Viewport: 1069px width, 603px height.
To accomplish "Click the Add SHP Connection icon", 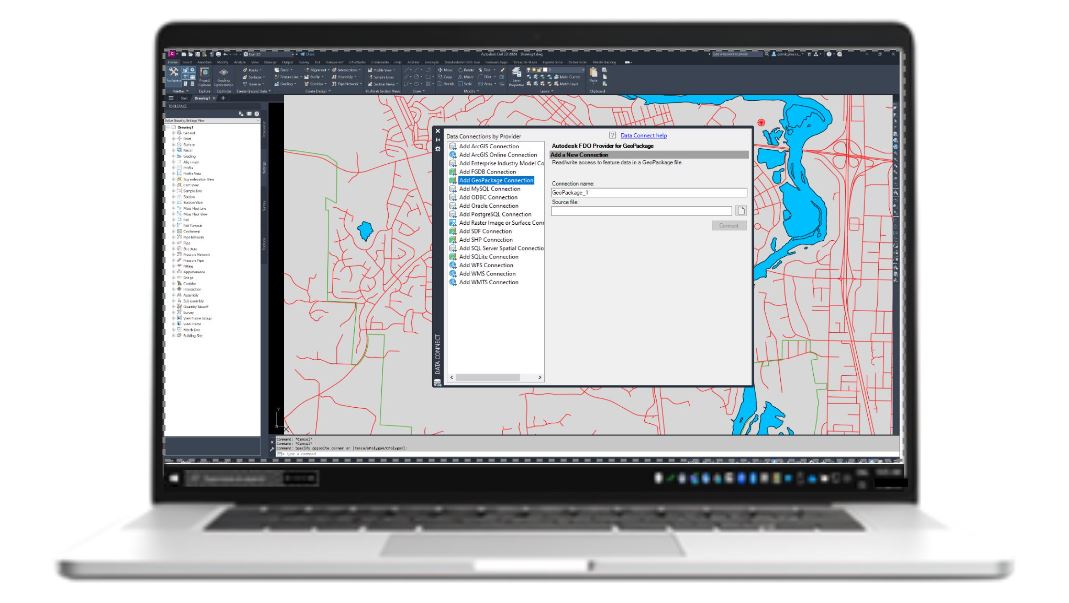I will [x=453, y=240].
